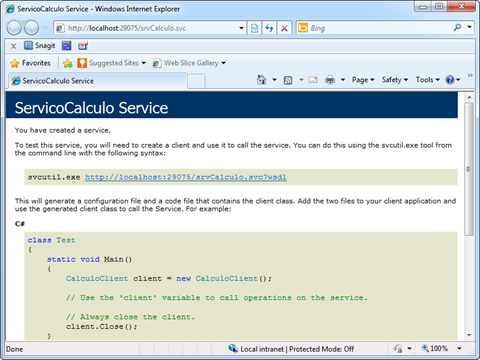
Task: Click the Snagit profile folder icon
Action: [x=83, y=46]
